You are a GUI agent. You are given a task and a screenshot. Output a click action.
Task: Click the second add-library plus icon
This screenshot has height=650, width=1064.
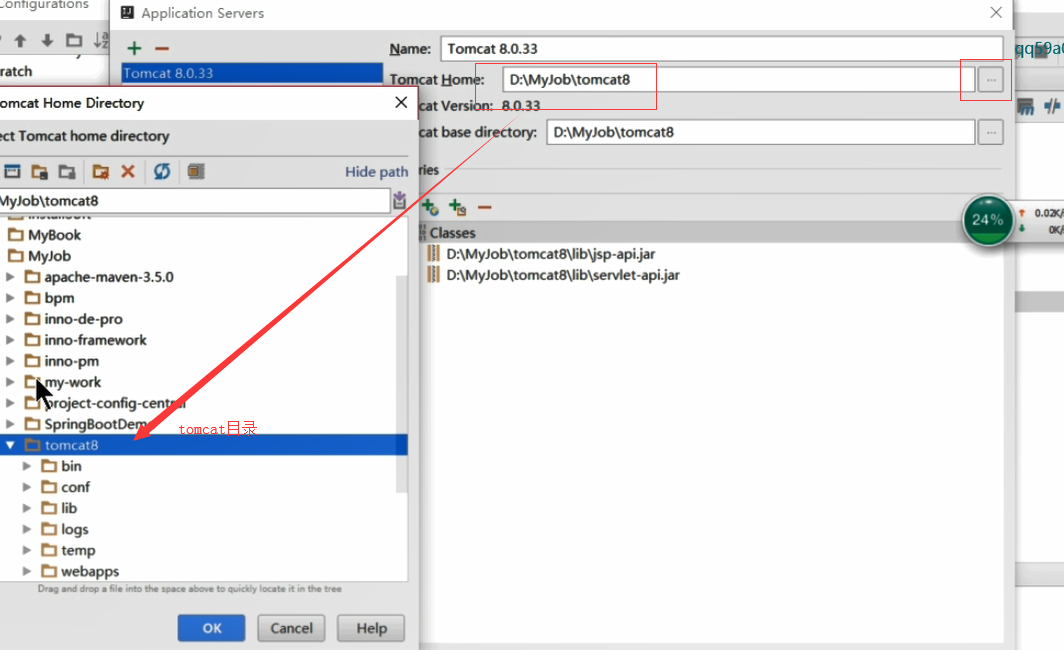tap(457, 207)
